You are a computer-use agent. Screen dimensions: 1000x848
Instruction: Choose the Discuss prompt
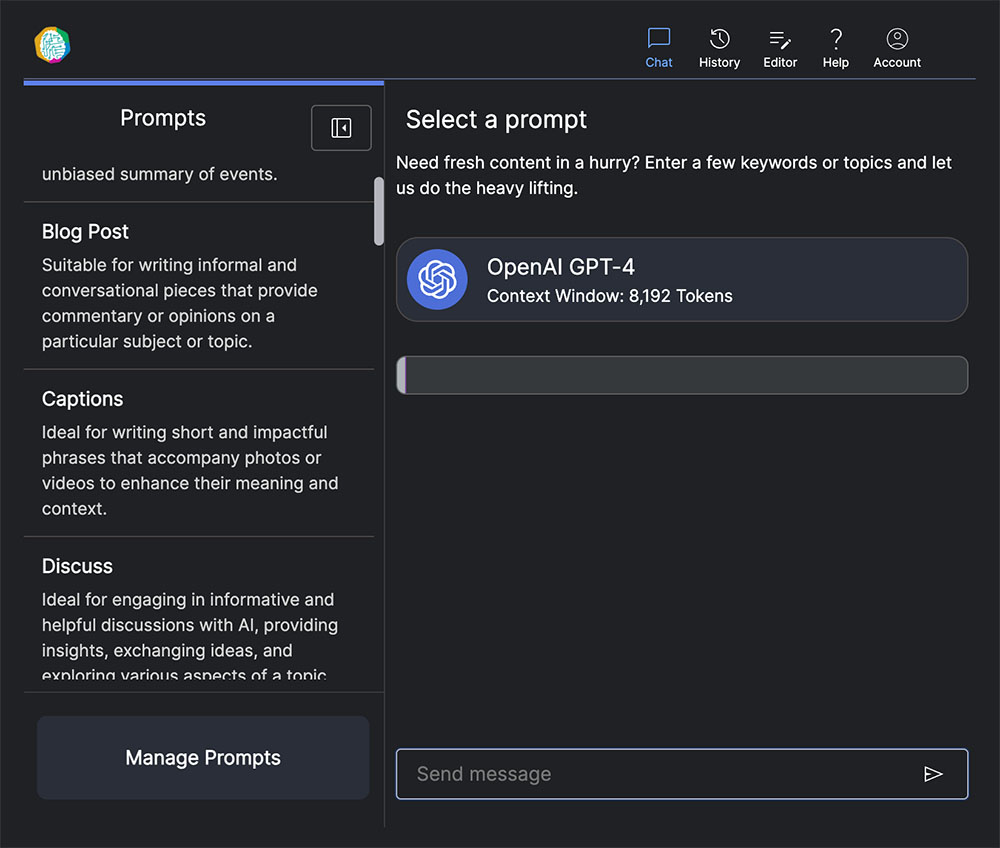point(199,615)
